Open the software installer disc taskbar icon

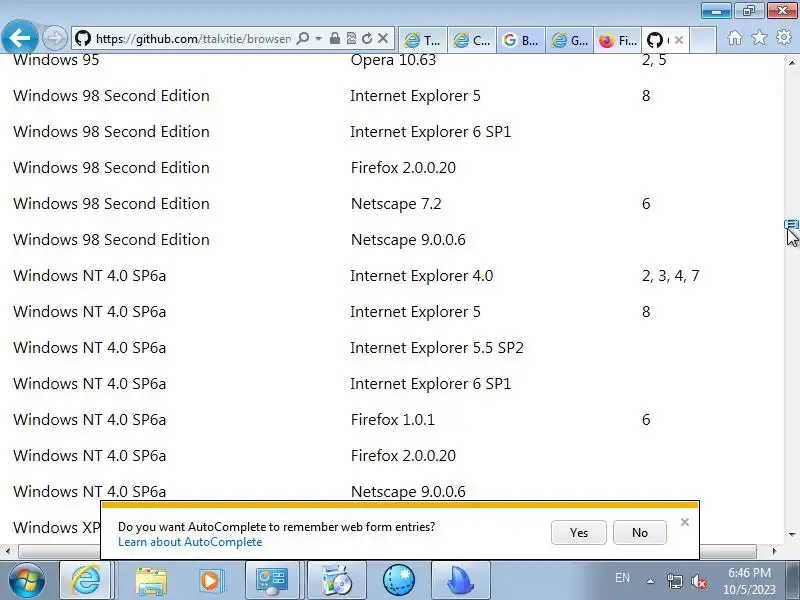click(336, 581)
